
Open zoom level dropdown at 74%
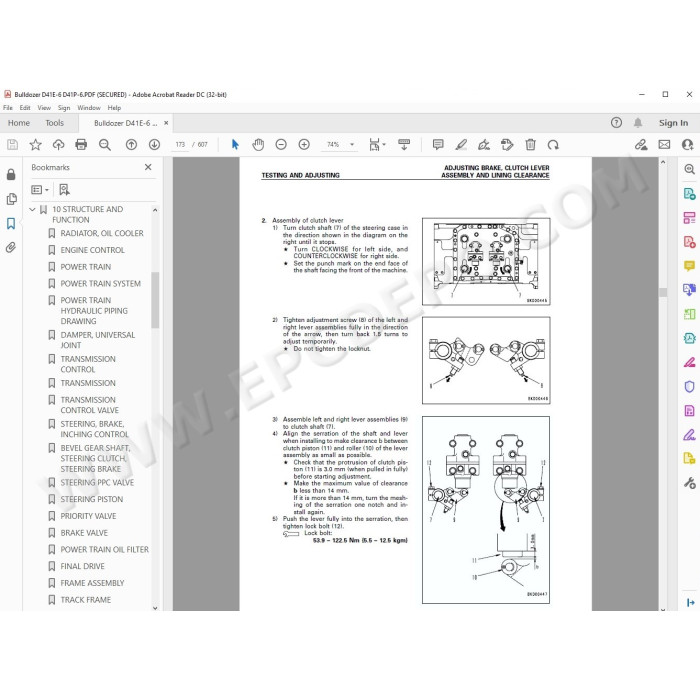pos(352,145)
